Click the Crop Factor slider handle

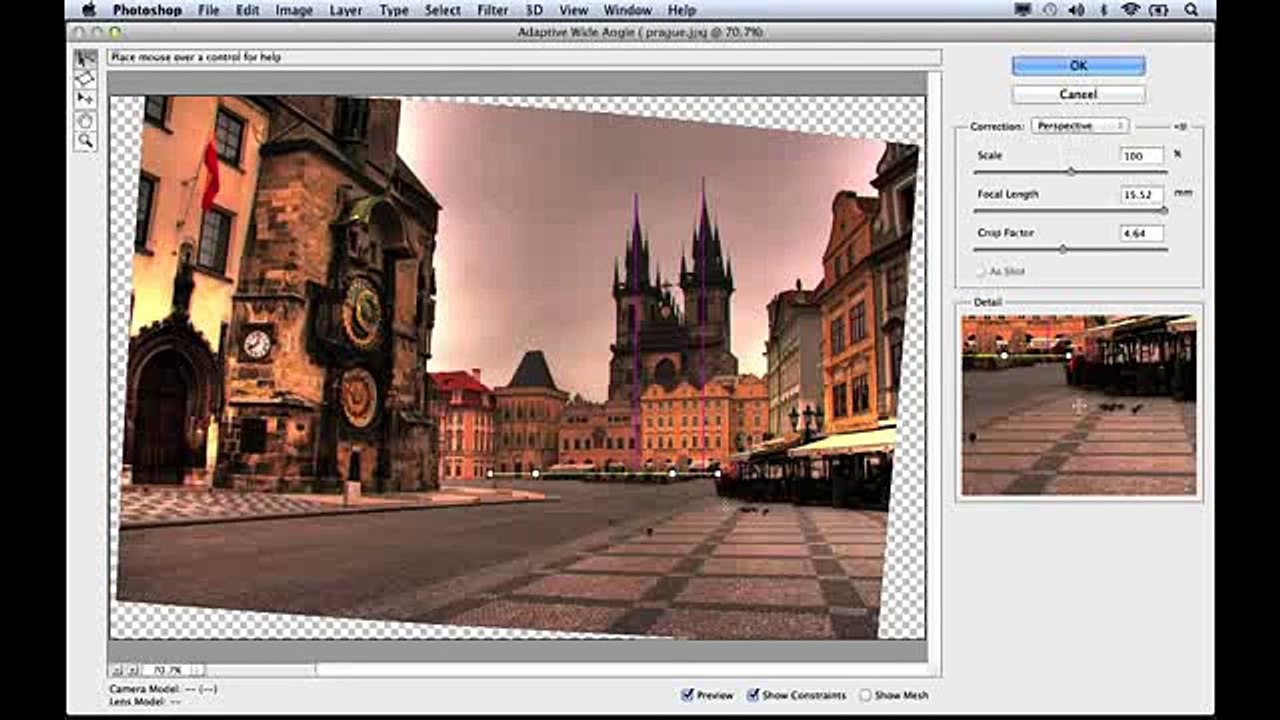coord(1062,249)
